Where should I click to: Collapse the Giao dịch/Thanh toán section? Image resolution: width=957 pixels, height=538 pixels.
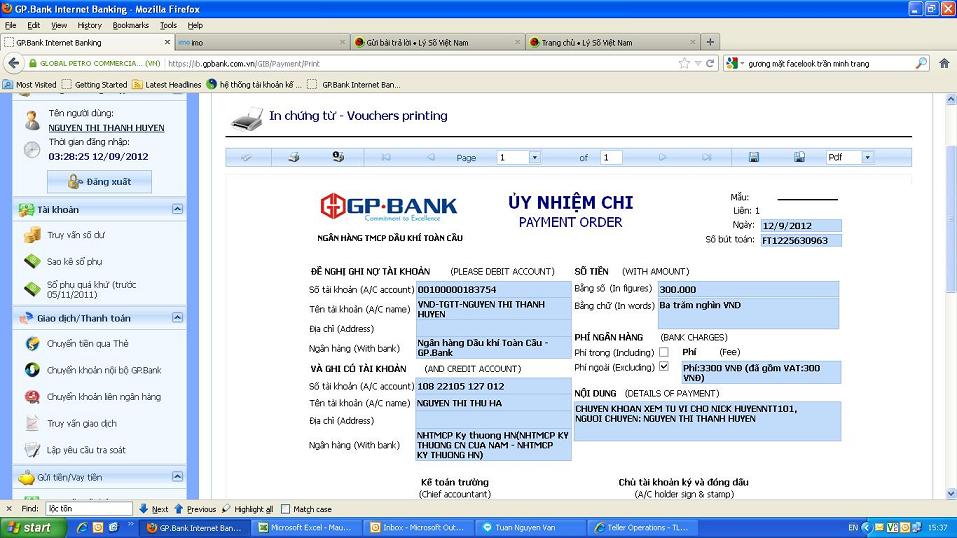tap(177, 318)
